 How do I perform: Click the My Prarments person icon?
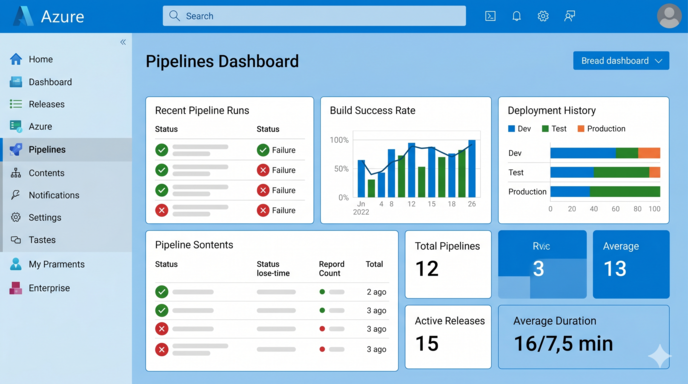point(16,264)
